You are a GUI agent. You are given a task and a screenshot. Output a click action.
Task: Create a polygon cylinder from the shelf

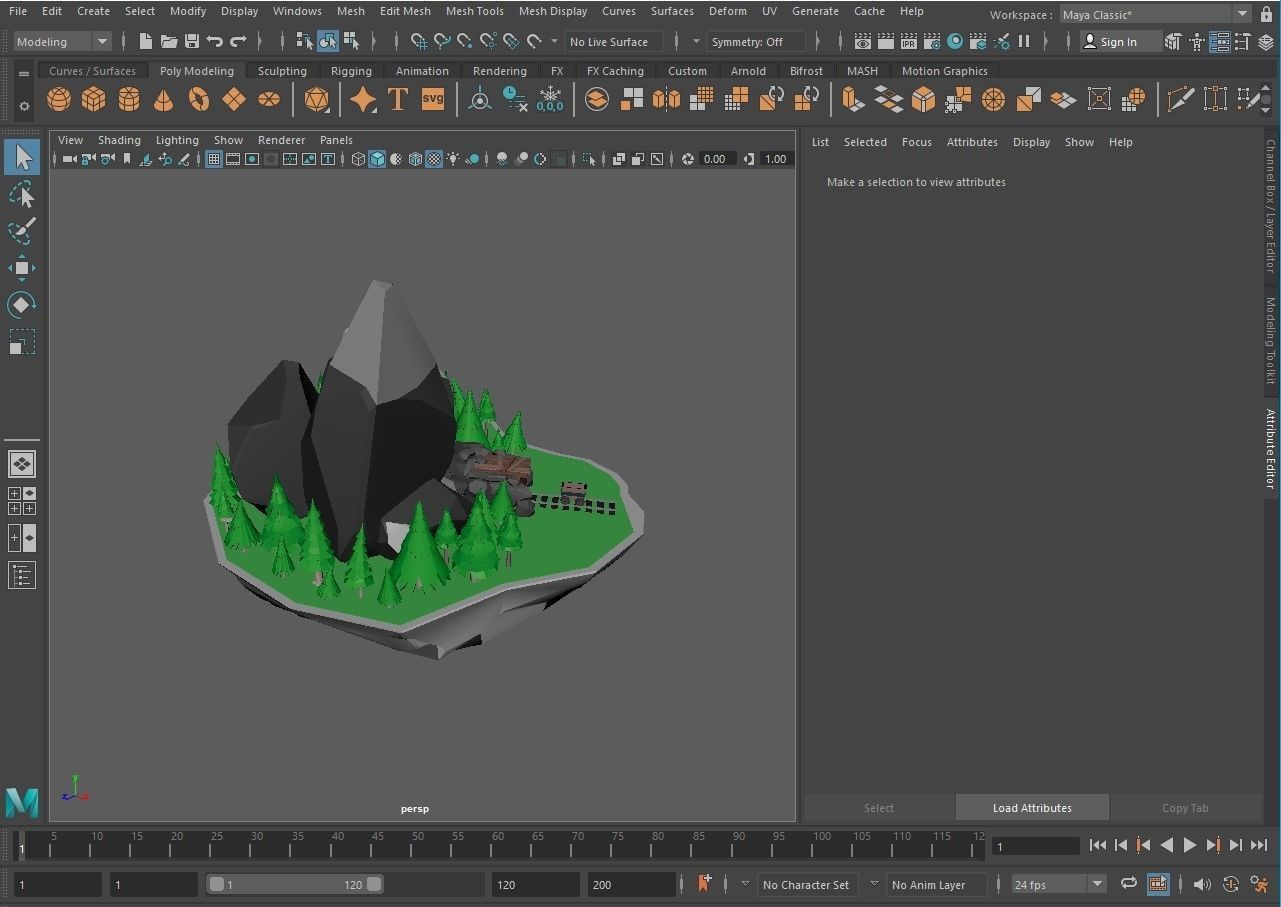pos(129,99)
